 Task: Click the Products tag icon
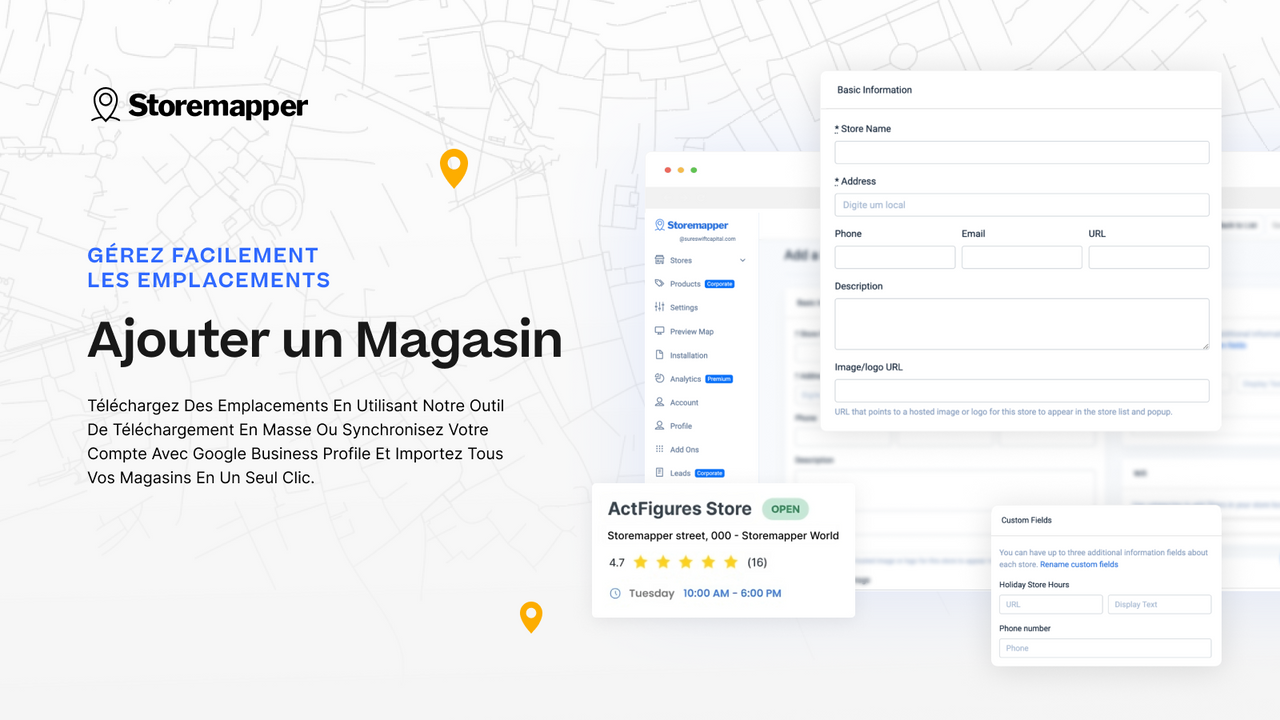[660, 284]
